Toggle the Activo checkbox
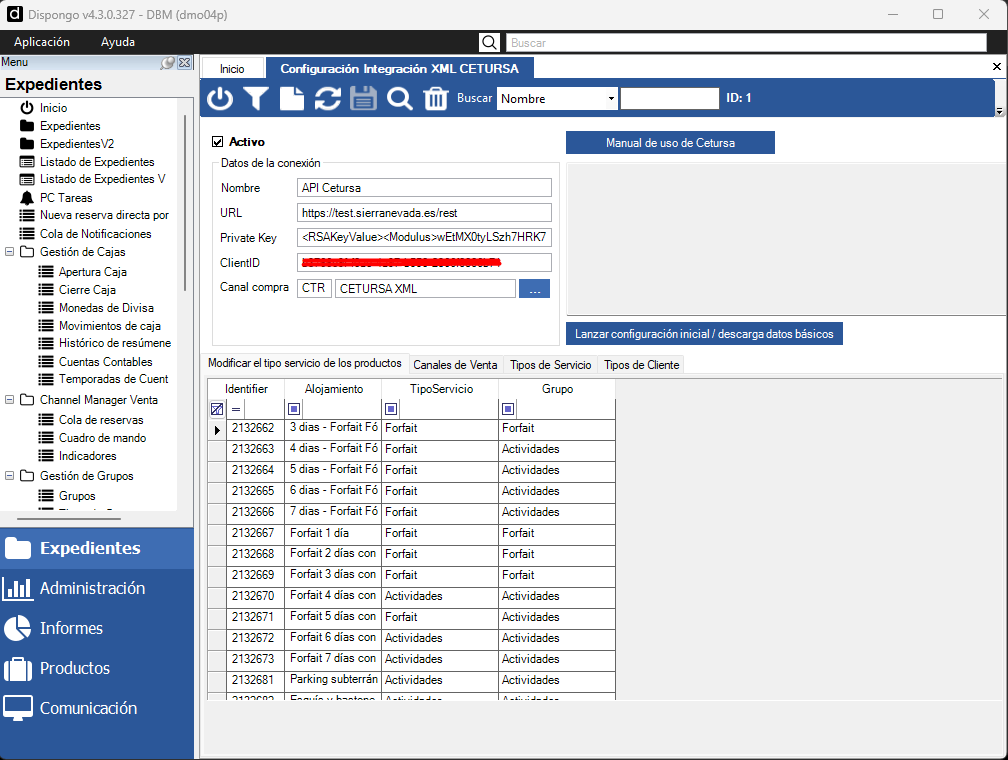The height and width of the screenshot is (760, 1008). (218, 142)
